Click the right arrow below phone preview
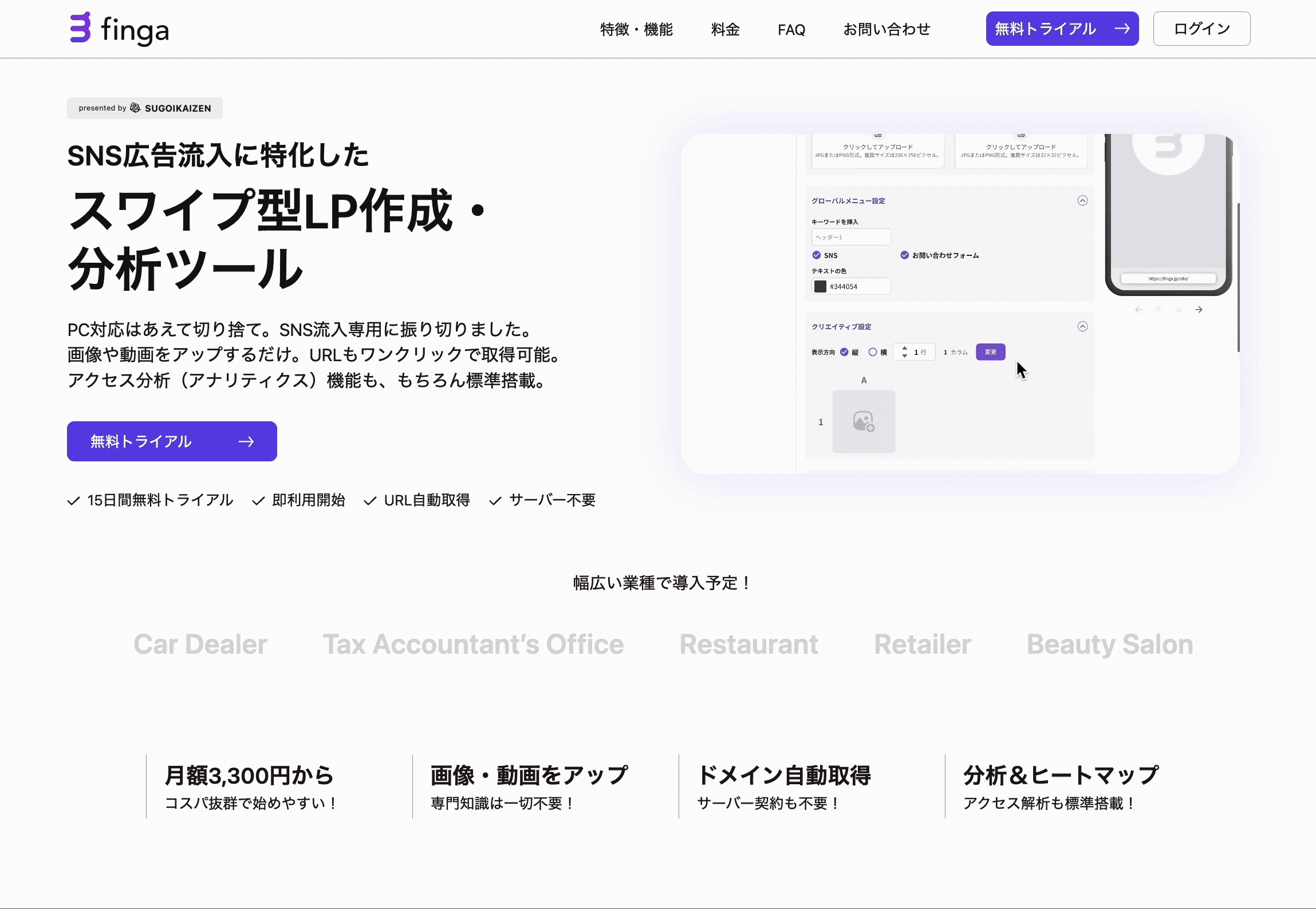This screenshot has height=909, width=1316. 1199,310
